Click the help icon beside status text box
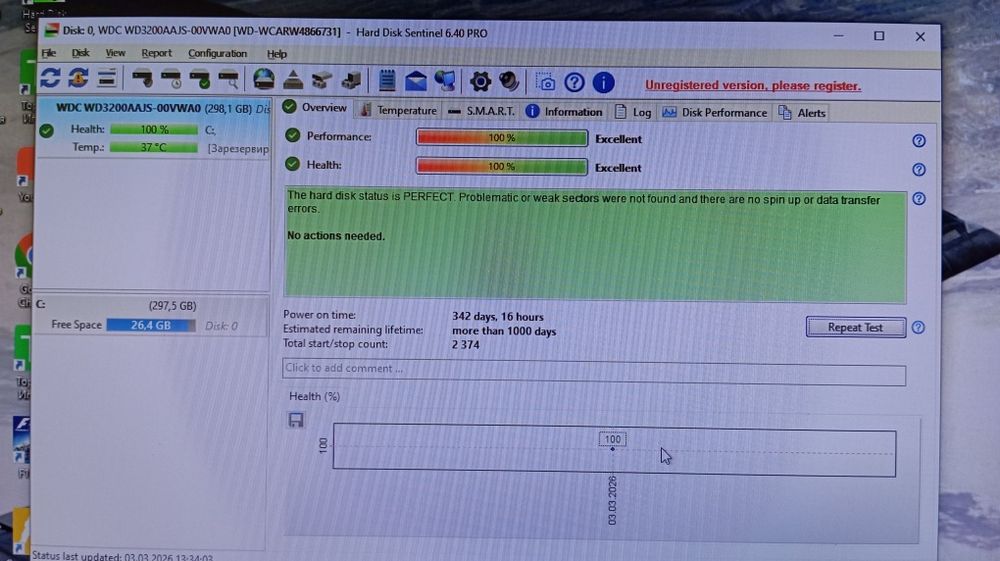This screenshot has height=561, width=1000. [918, 199]
